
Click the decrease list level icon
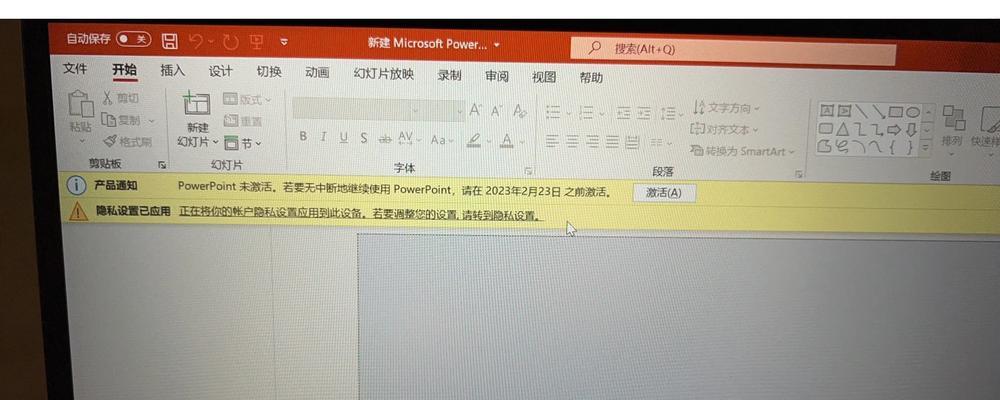click(x=623, y=114)
